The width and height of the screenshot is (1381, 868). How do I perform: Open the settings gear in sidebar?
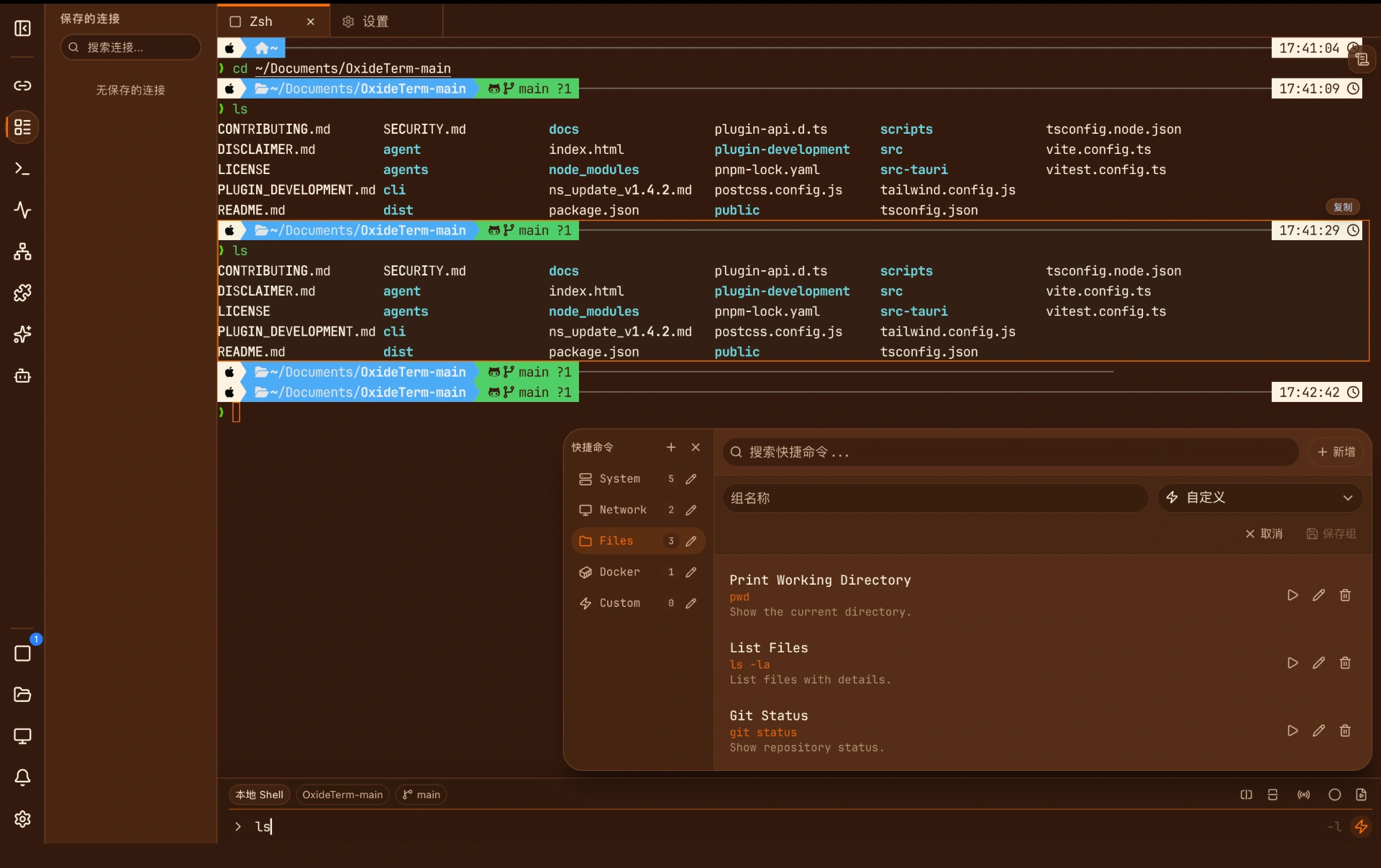coord(22,819)
